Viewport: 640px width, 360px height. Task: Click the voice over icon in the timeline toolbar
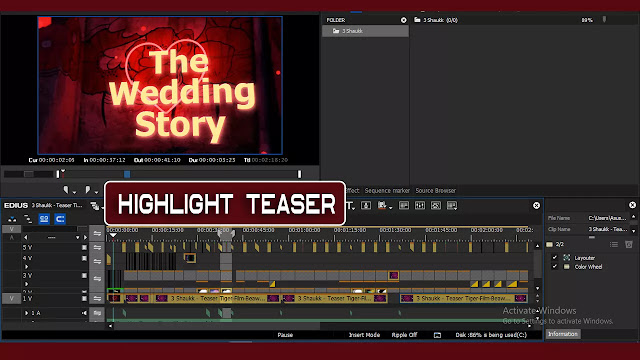pos(366,205)
